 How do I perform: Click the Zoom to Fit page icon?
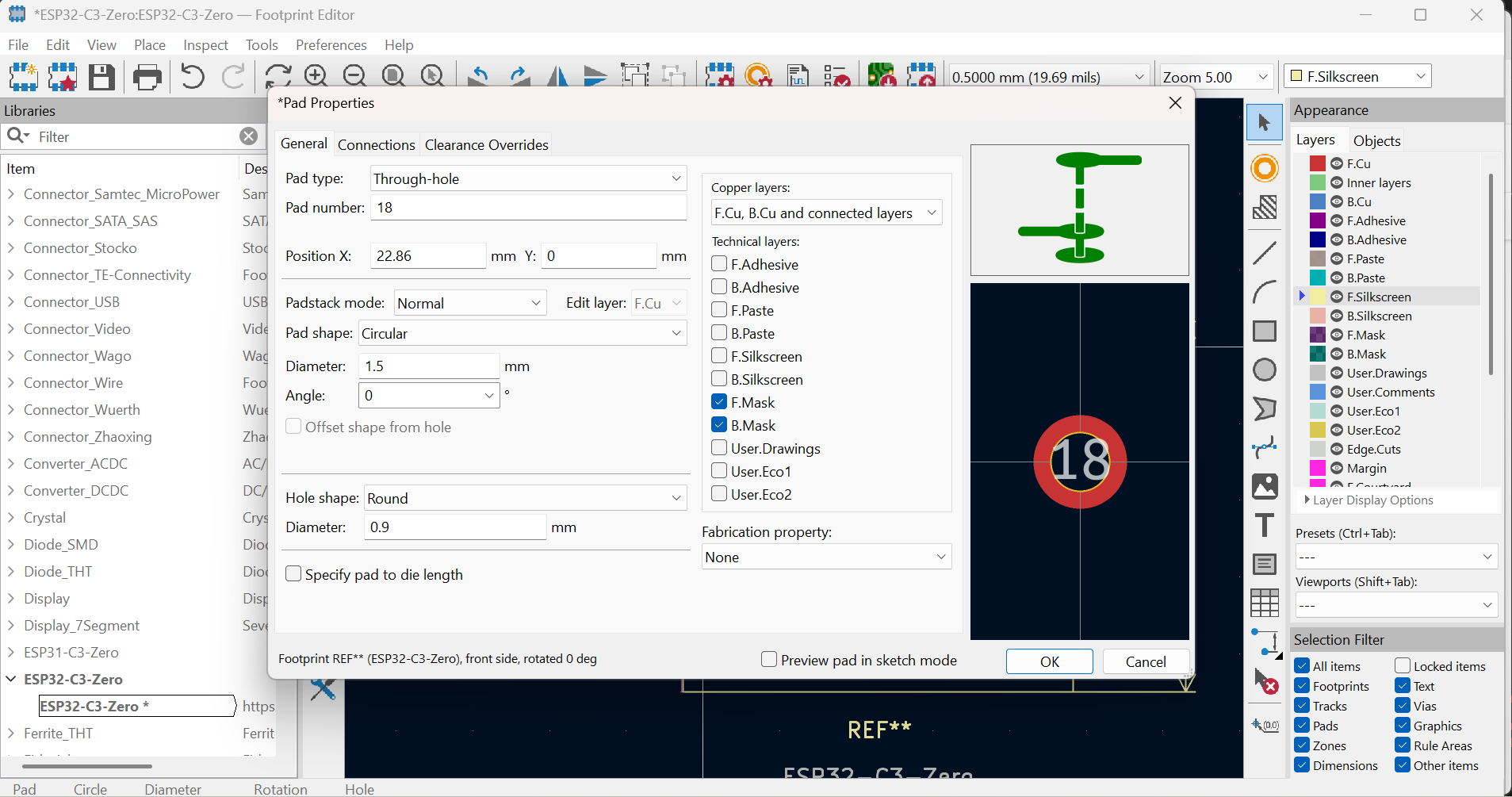click(x=394, y=76)
